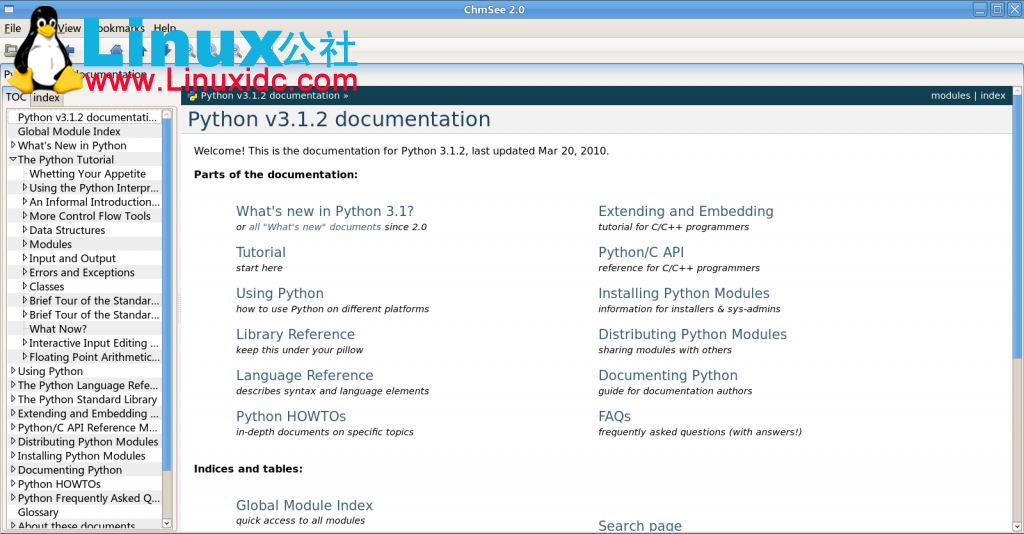Open the Help menu
This screenshot has height=534, width=1024.
coord(165,29)
